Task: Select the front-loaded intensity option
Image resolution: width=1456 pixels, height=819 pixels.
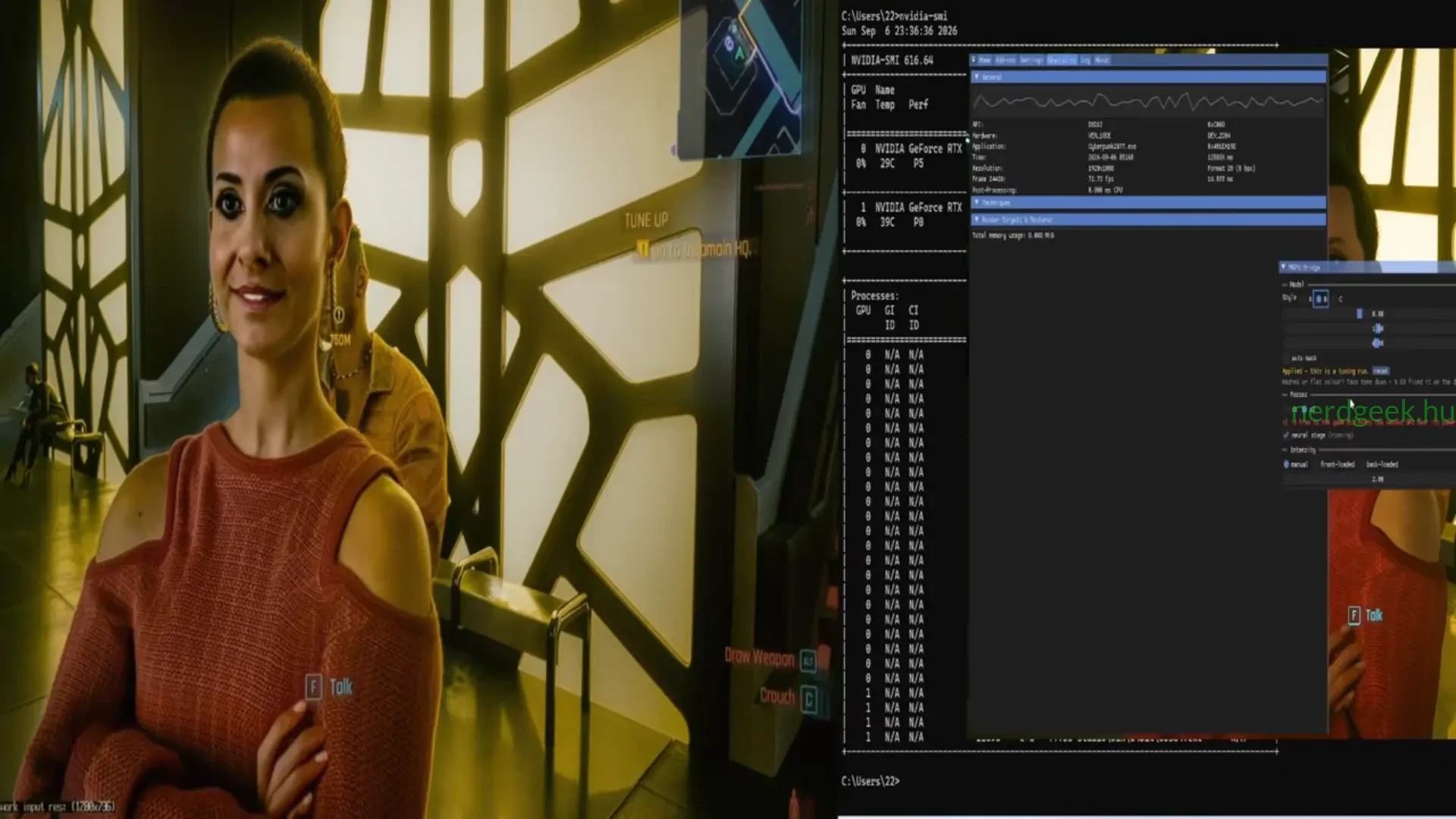Action: pos(1337,464)
